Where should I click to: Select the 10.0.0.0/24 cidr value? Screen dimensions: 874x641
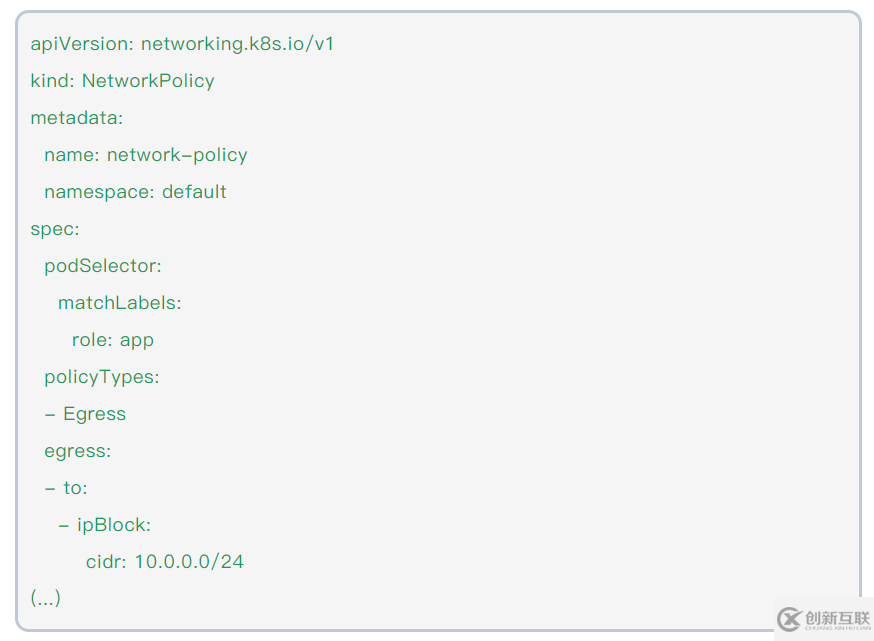[x=189, y=561]
